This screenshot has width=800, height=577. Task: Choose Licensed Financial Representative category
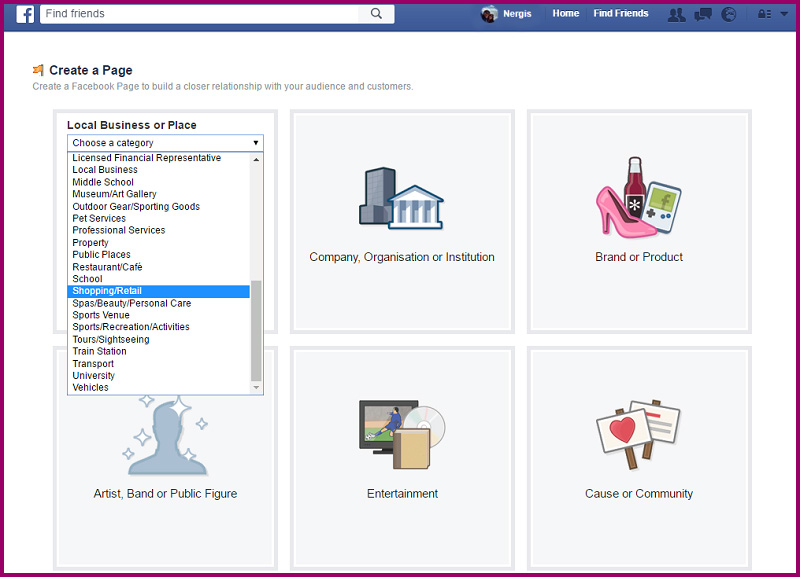159,158
